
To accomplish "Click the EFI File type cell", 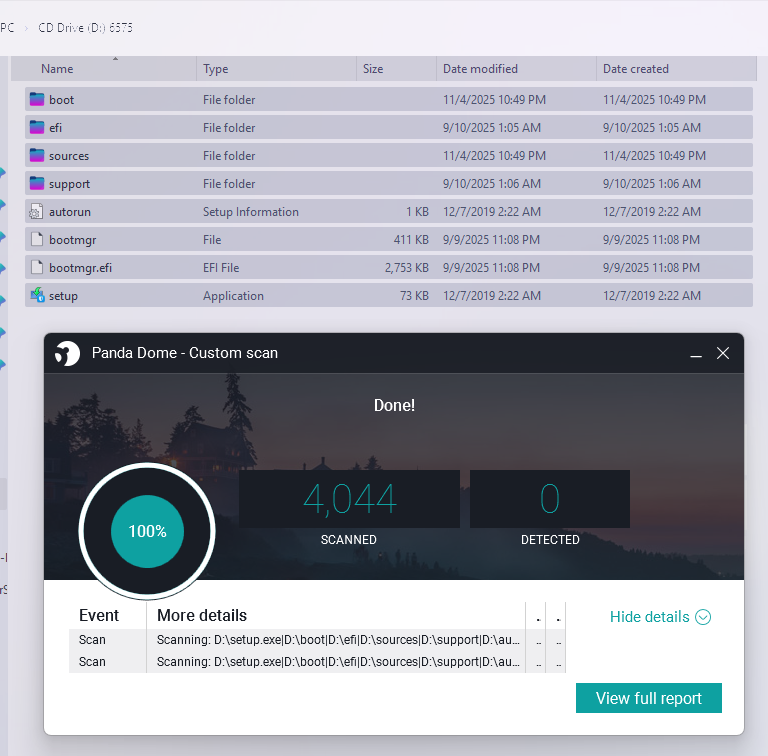I will pos(221,268).
